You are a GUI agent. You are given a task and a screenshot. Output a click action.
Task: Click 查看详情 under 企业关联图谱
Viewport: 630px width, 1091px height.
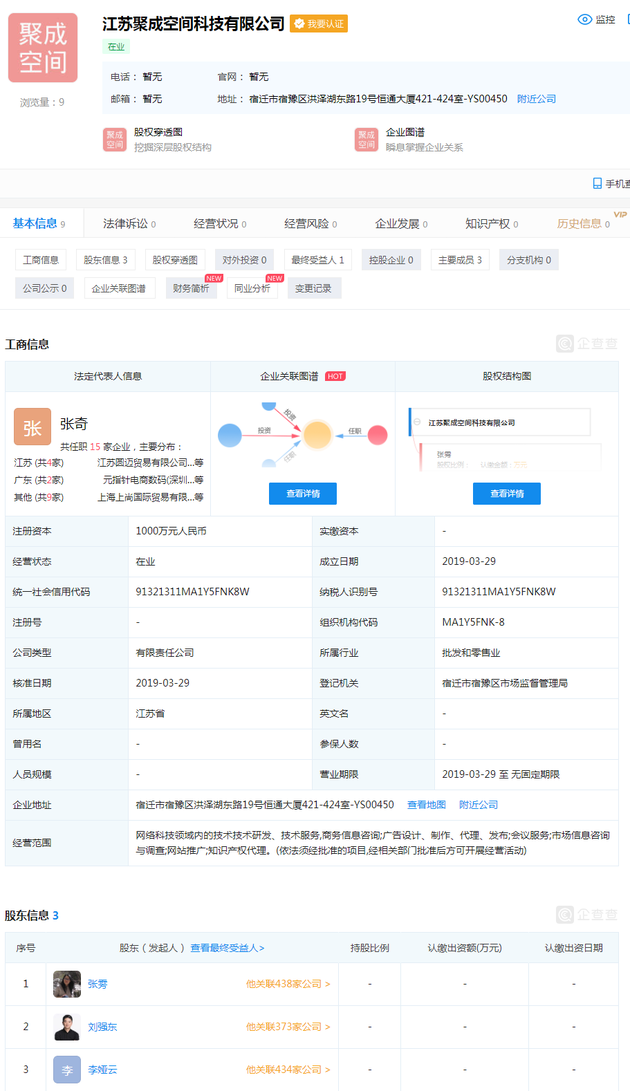(x=302, y=493)
